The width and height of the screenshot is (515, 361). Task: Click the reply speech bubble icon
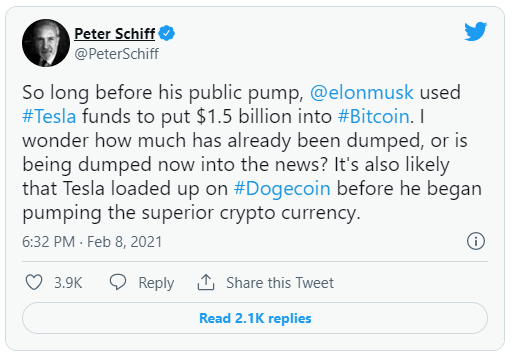(x=118, y=282)
